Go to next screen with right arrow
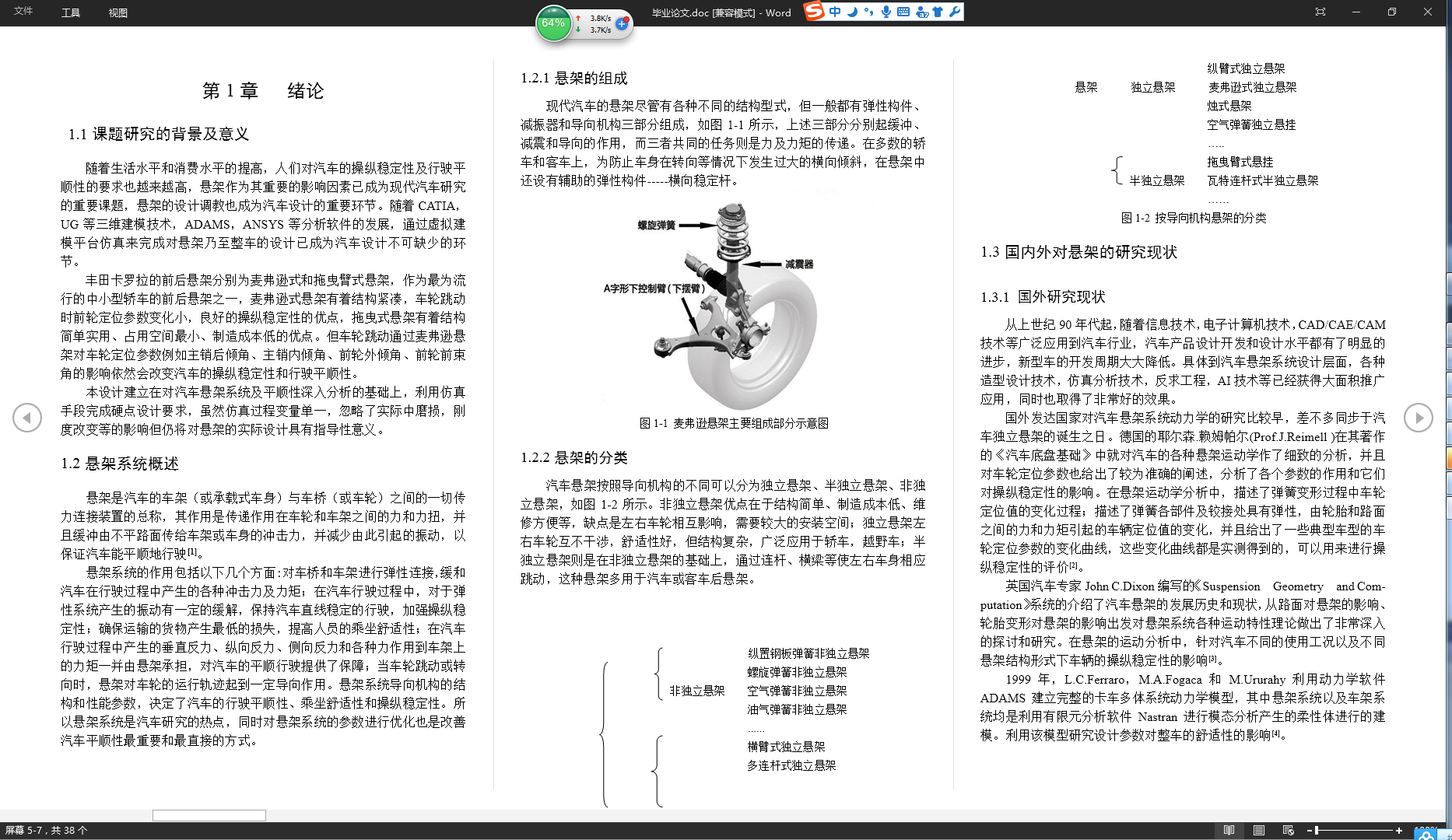Viewport: 1452px width, 840px height. 1419,418
